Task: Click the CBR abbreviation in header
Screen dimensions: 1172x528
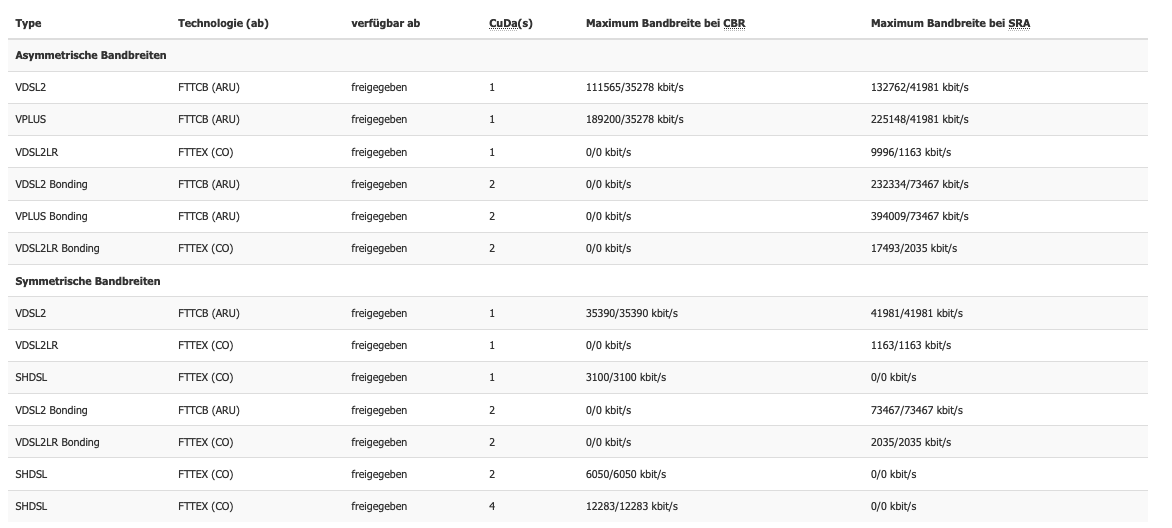Action: [734, 23]
